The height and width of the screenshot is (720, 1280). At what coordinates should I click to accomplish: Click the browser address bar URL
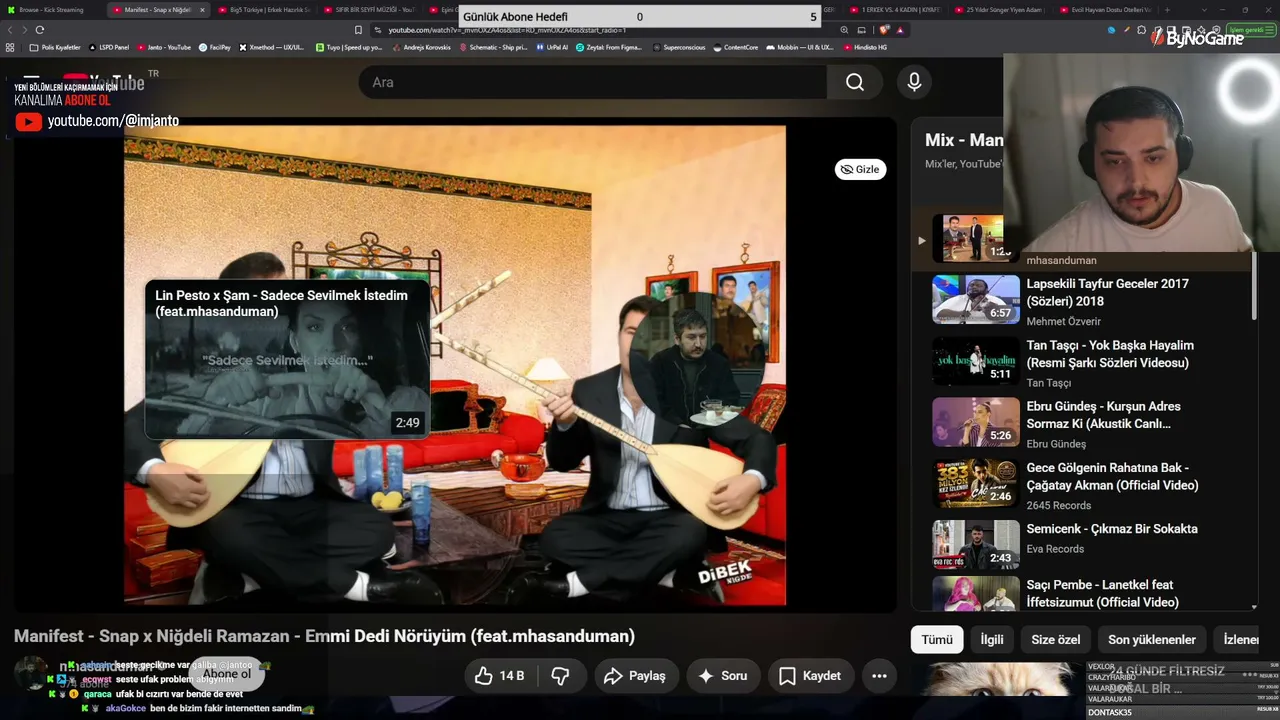click(508, 30)
